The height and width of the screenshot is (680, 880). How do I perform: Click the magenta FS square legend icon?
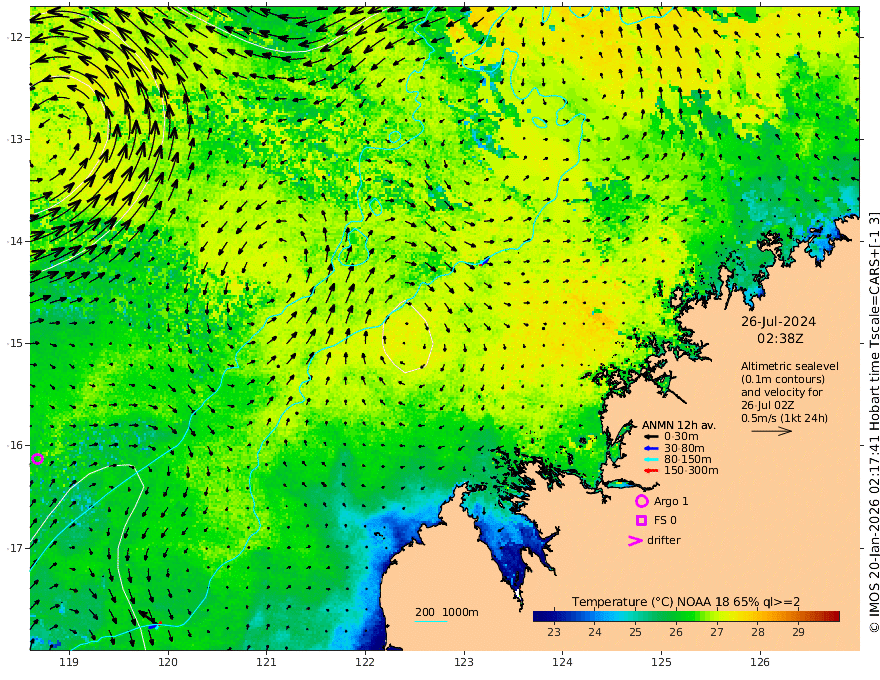(x=641, y=520)
